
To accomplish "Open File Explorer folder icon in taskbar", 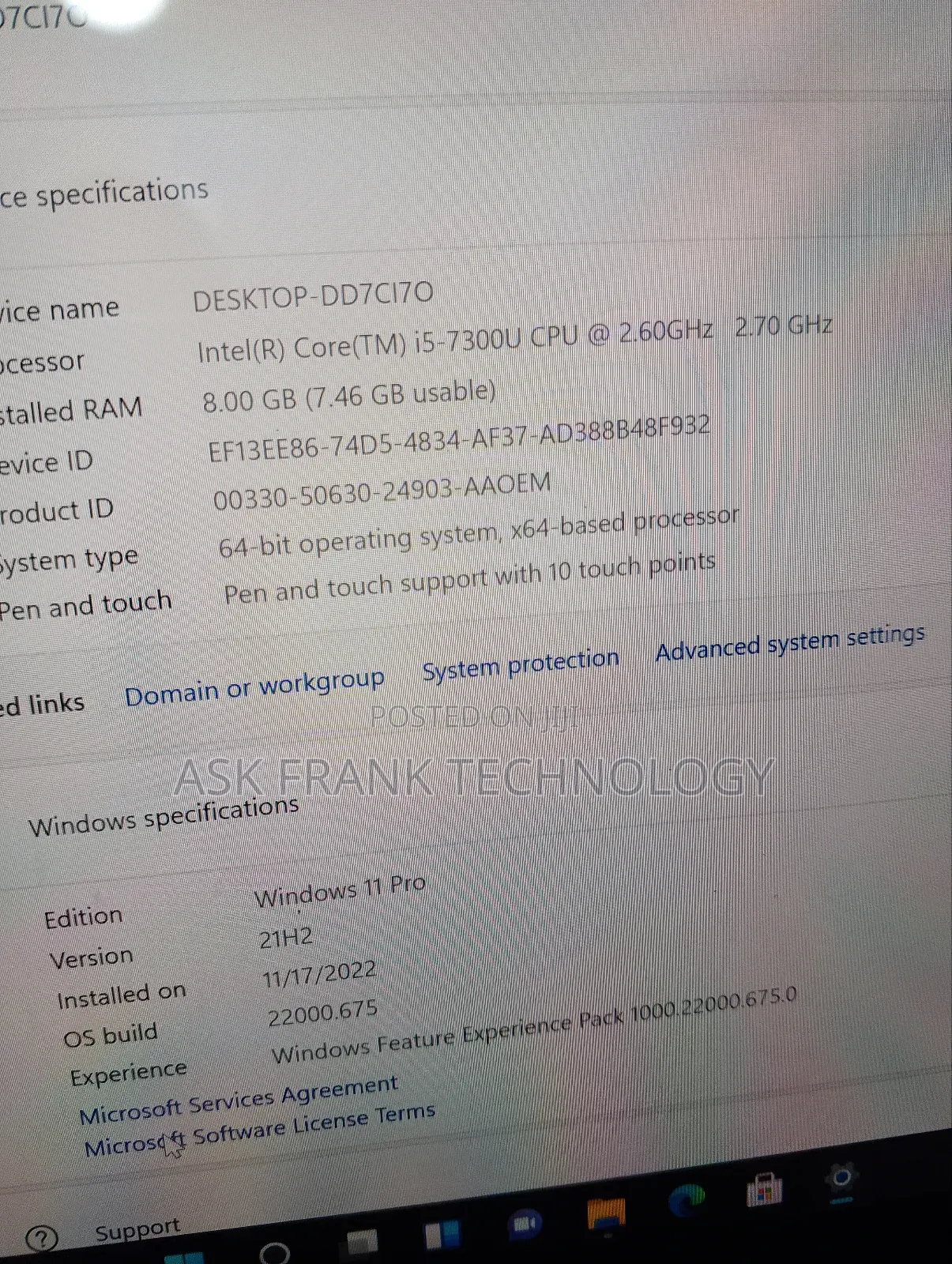I will coord(606,1213).
